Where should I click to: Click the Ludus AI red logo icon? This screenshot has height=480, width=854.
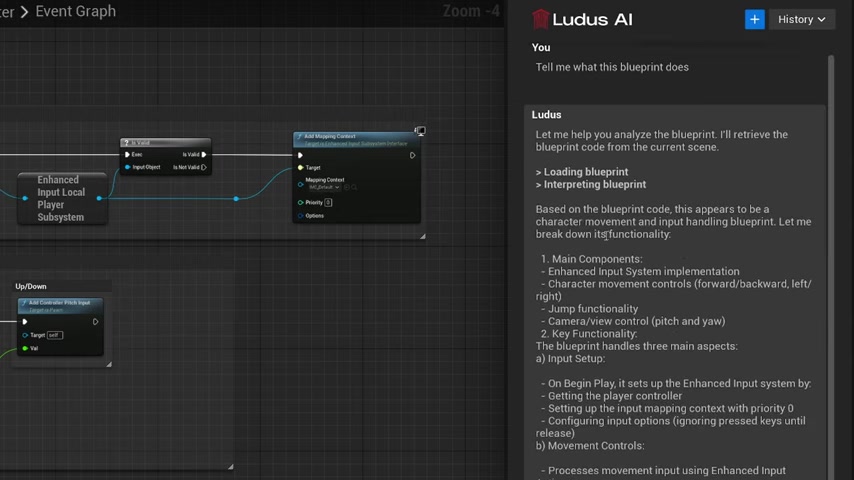click(x=540, y=19)
